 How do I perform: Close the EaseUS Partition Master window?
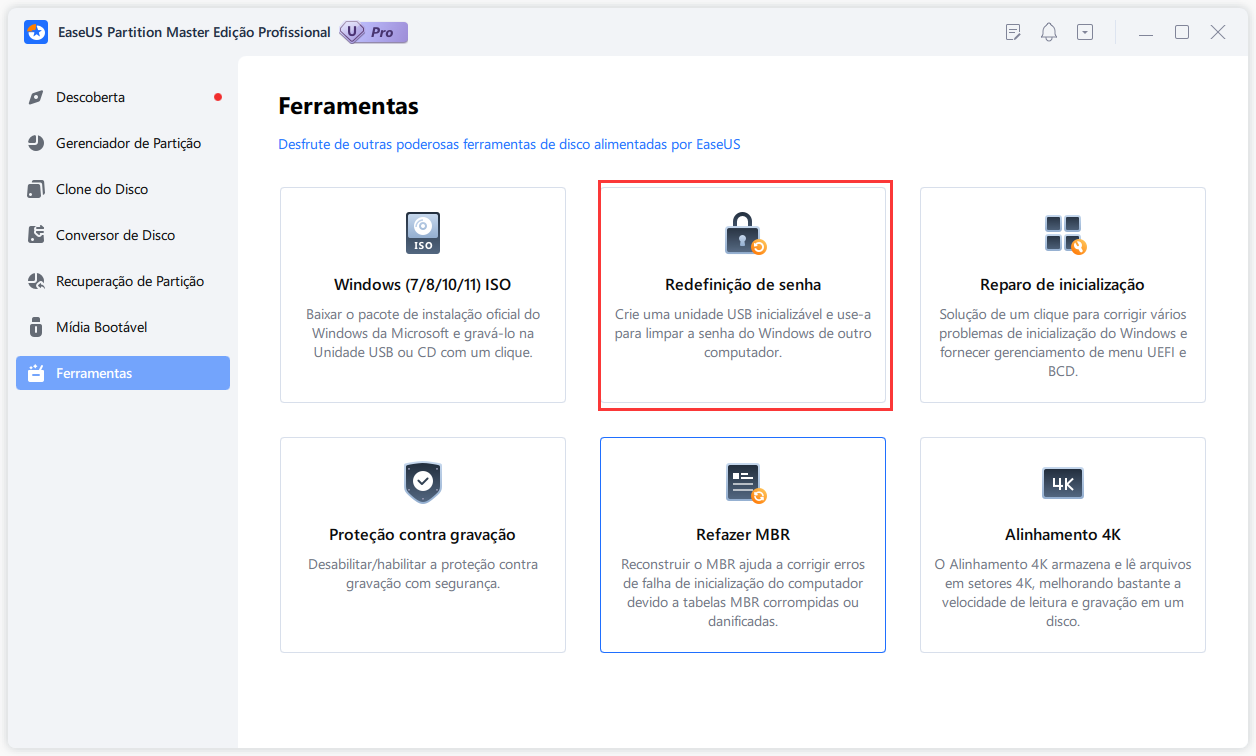(x=1218, y=32)
